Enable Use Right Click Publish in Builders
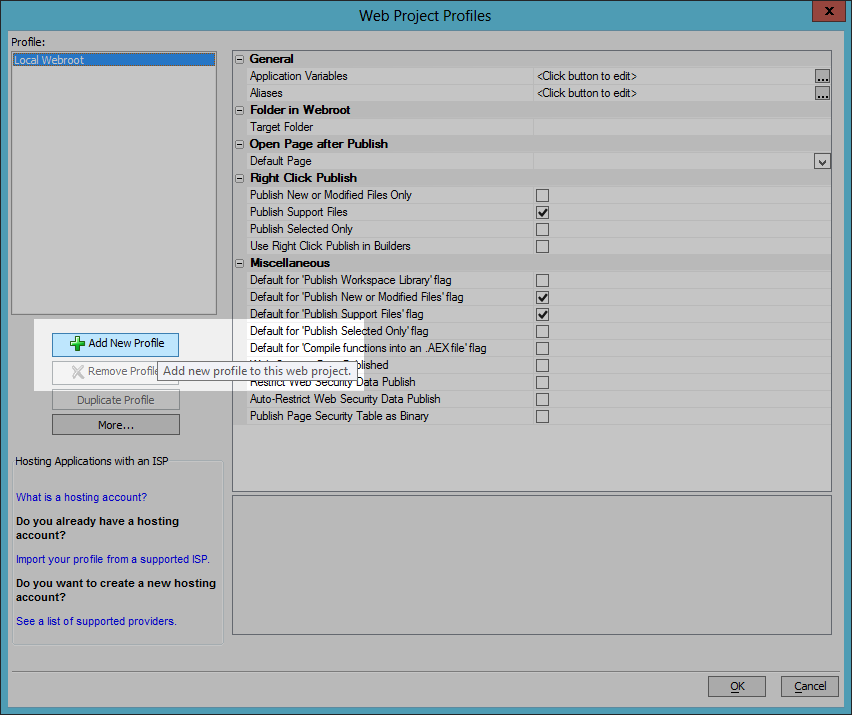The width and height of the screenshot is (852, 715). pos(542,246)
